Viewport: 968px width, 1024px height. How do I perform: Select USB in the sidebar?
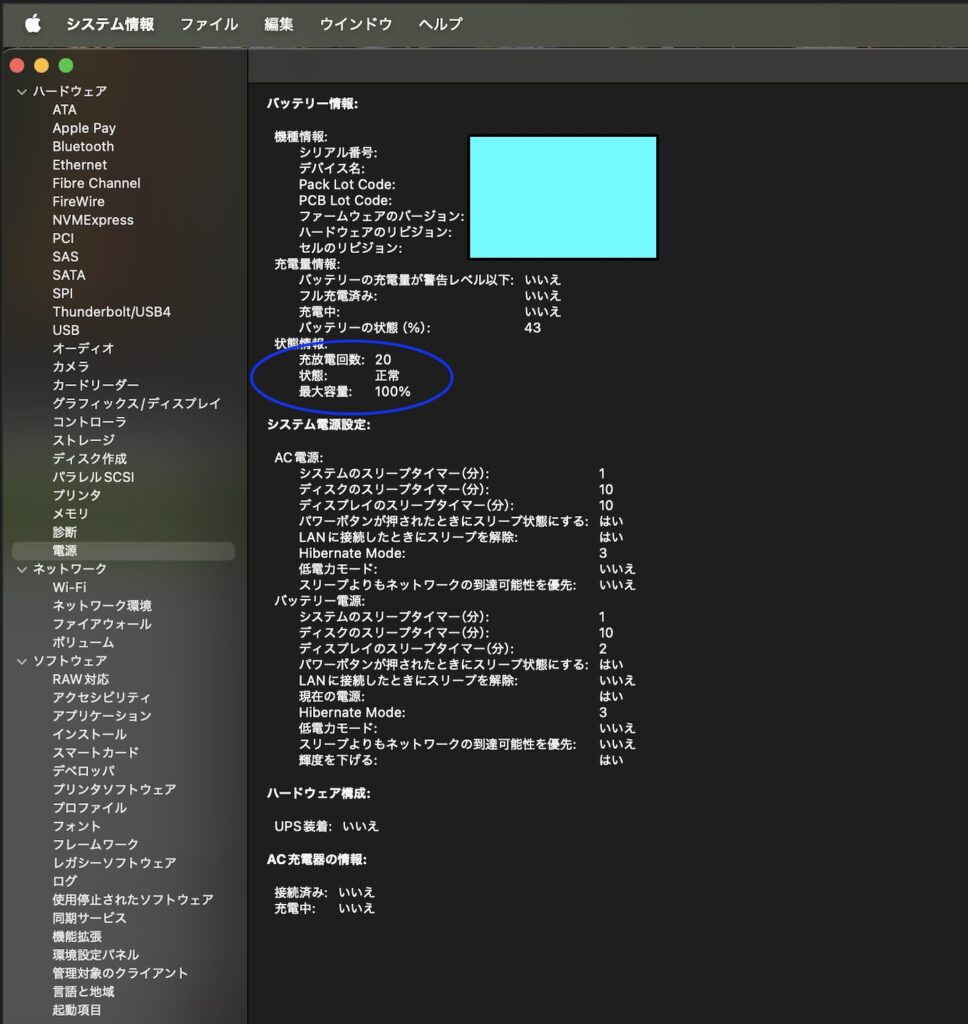tap(66, 330)
